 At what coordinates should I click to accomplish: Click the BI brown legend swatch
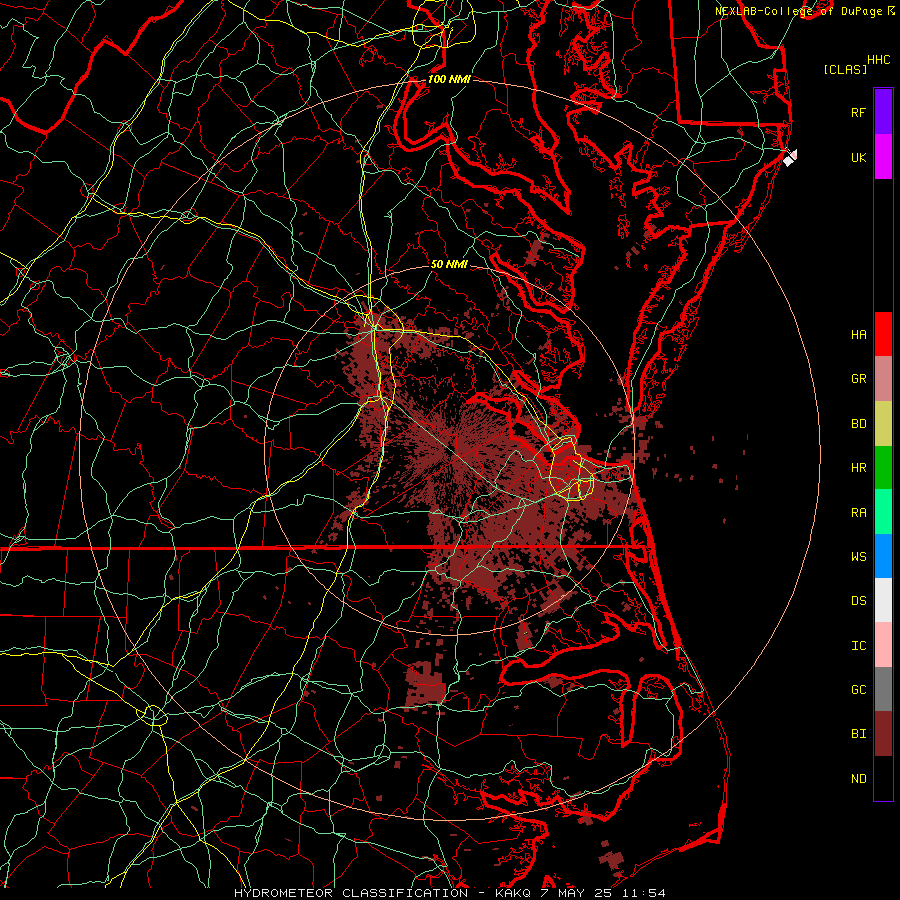[x=883, y=734]
